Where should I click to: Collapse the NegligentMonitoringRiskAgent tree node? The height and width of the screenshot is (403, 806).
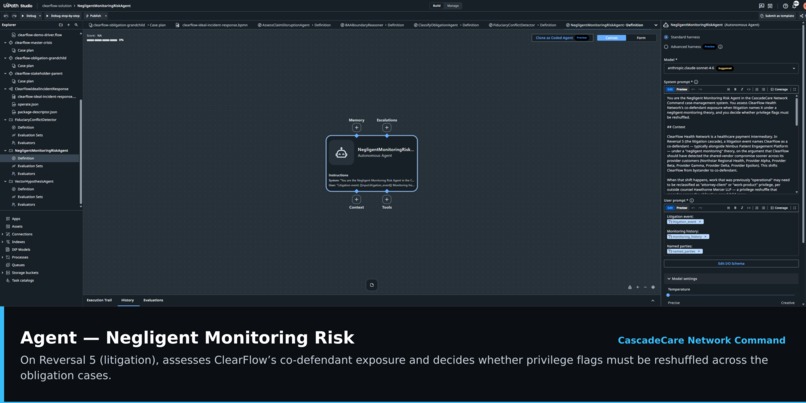pos(5,151)
